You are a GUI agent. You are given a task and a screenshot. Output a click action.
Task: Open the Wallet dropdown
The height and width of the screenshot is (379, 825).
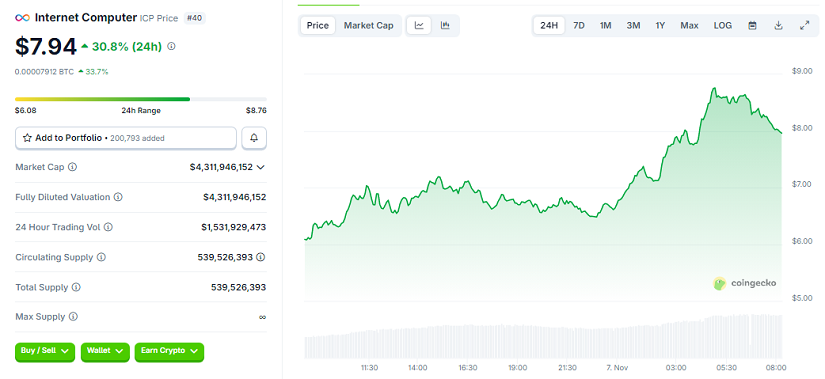pos(105,351)
